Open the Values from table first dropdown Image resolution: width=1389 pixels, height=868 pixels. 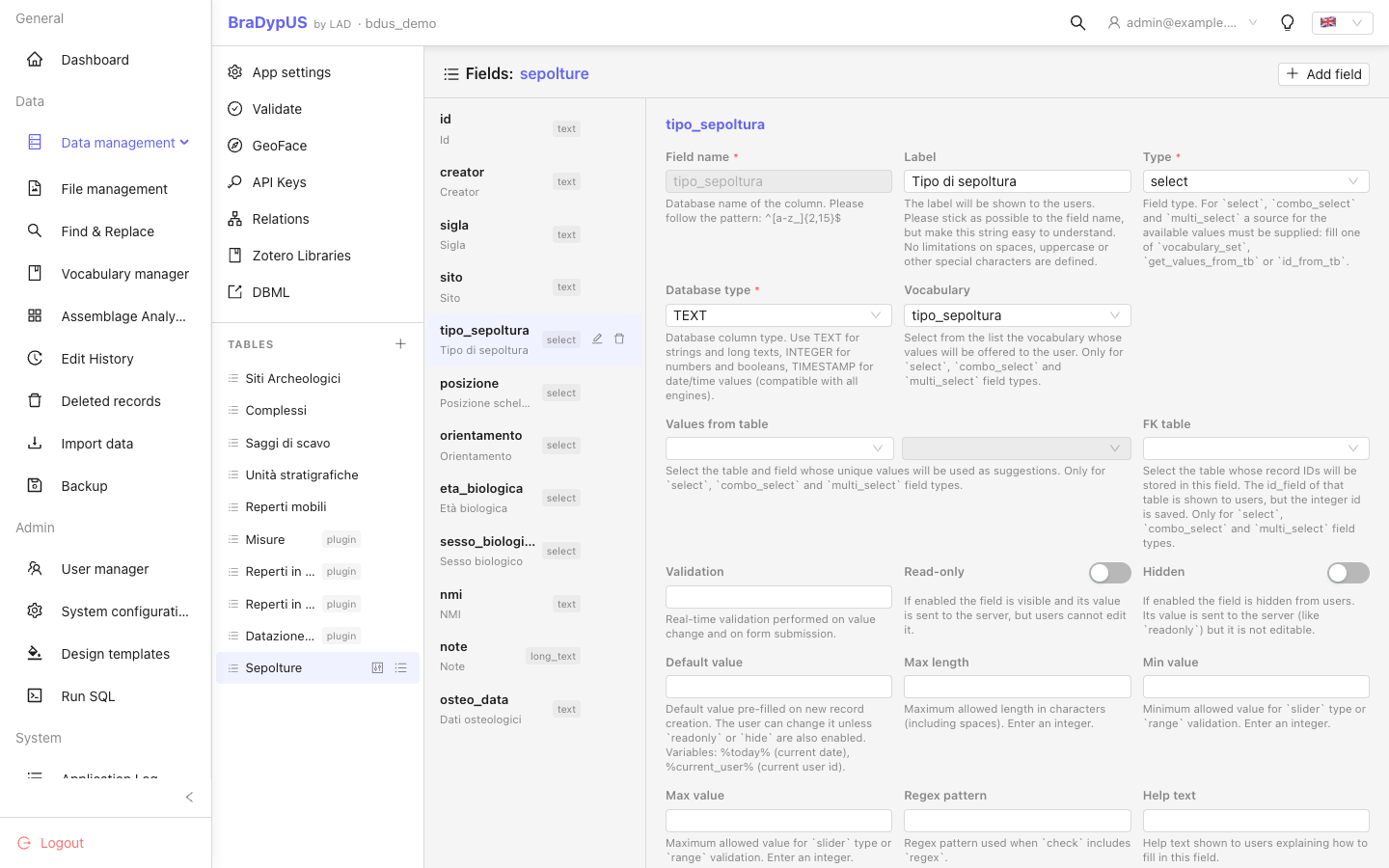[778, 448]
